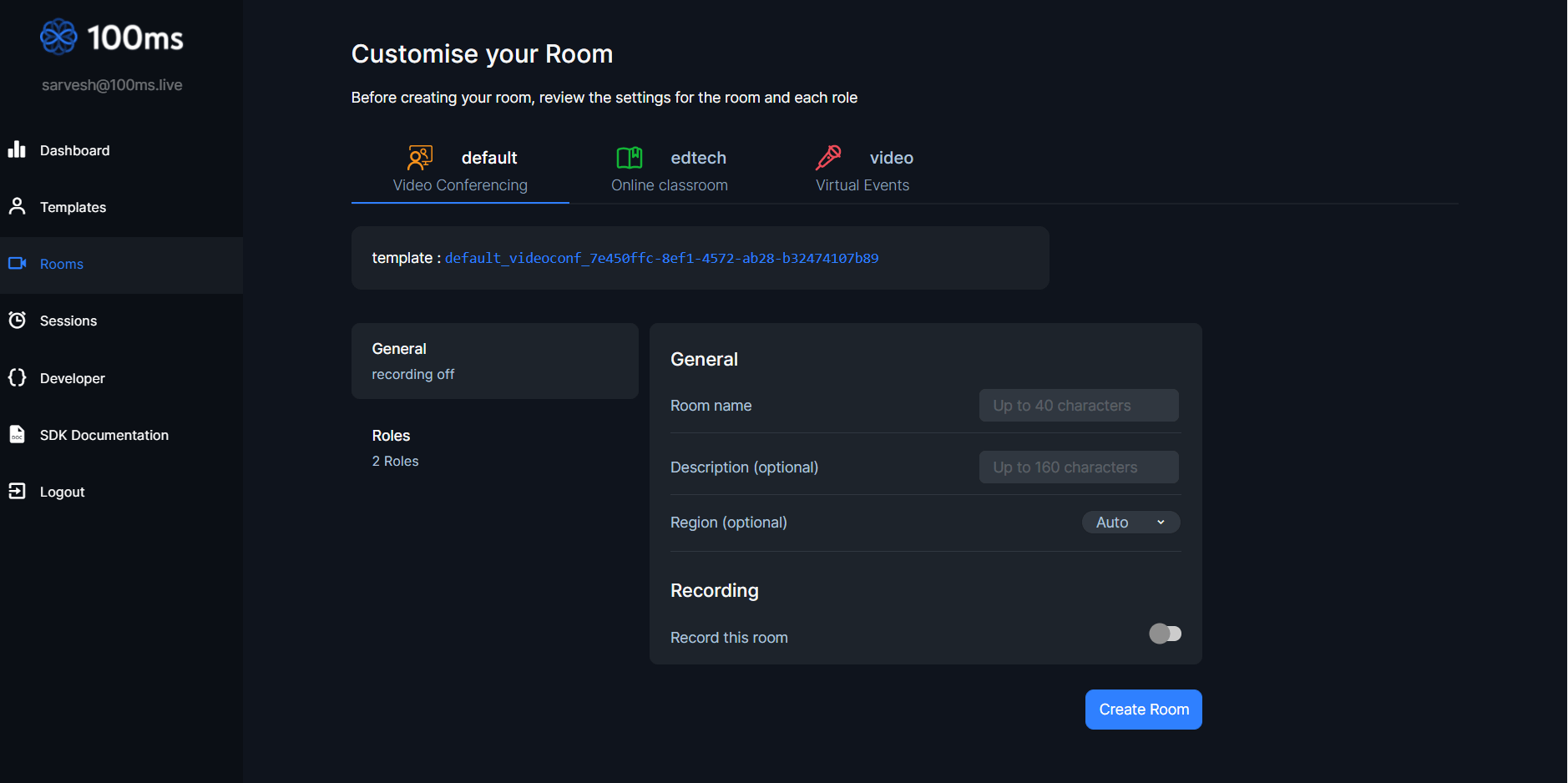1568x783 pixels.
Task: Click the Logout exit icon
Action: (18, 491)
